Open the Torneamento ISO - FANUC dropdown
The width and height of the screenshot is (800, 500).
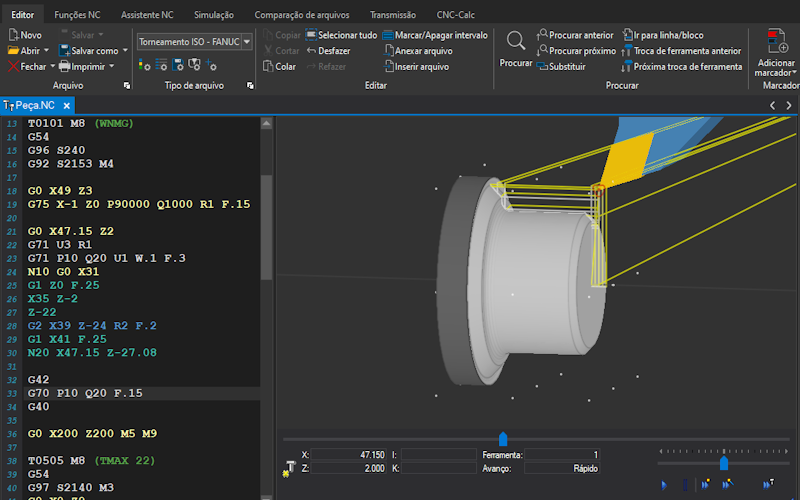tap(246, 42)
